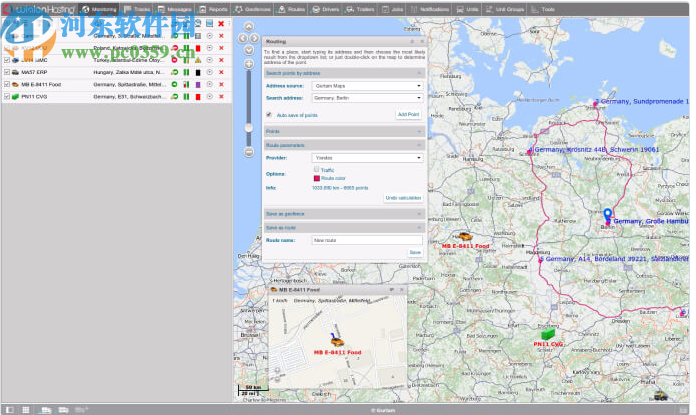696x415 pixels.
Task: Switch to the Tracks tab
Action: 137,9
